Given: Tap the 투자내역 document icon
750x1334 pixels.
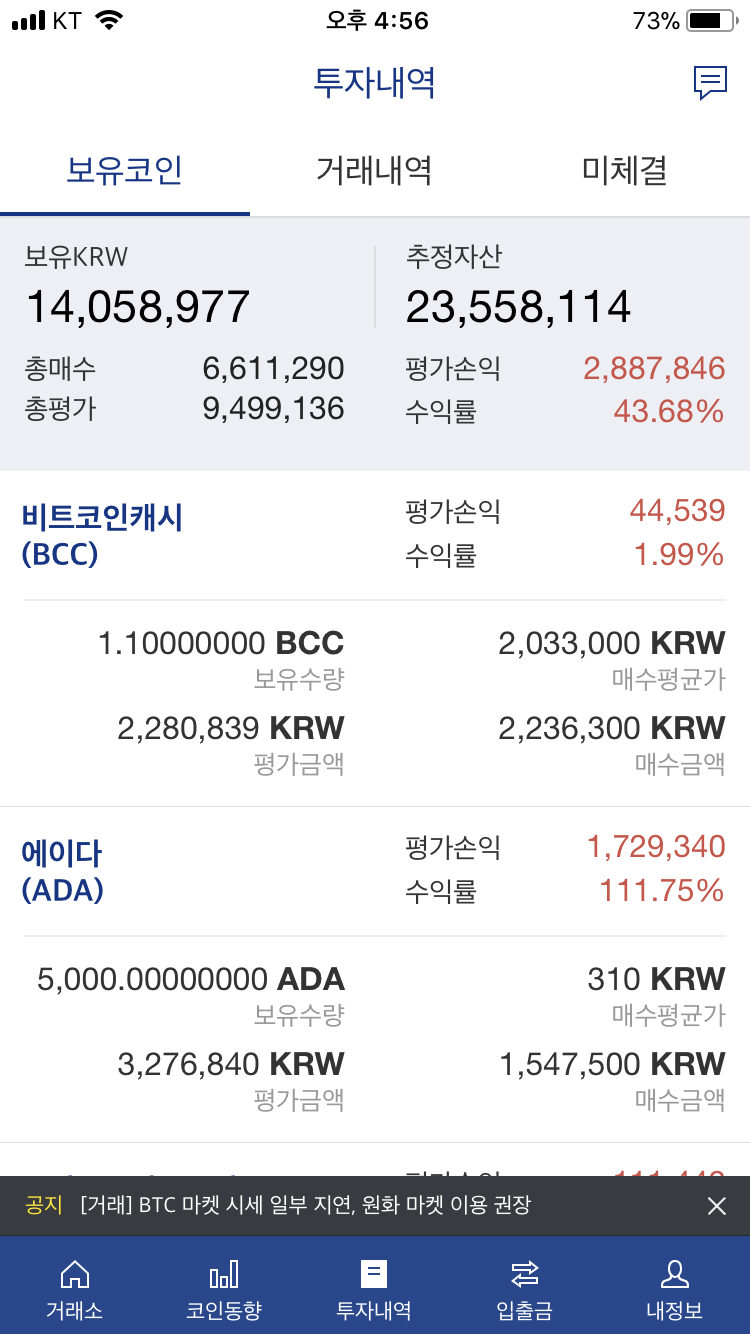Looking at the screenshot, I should click(374, 1275).
